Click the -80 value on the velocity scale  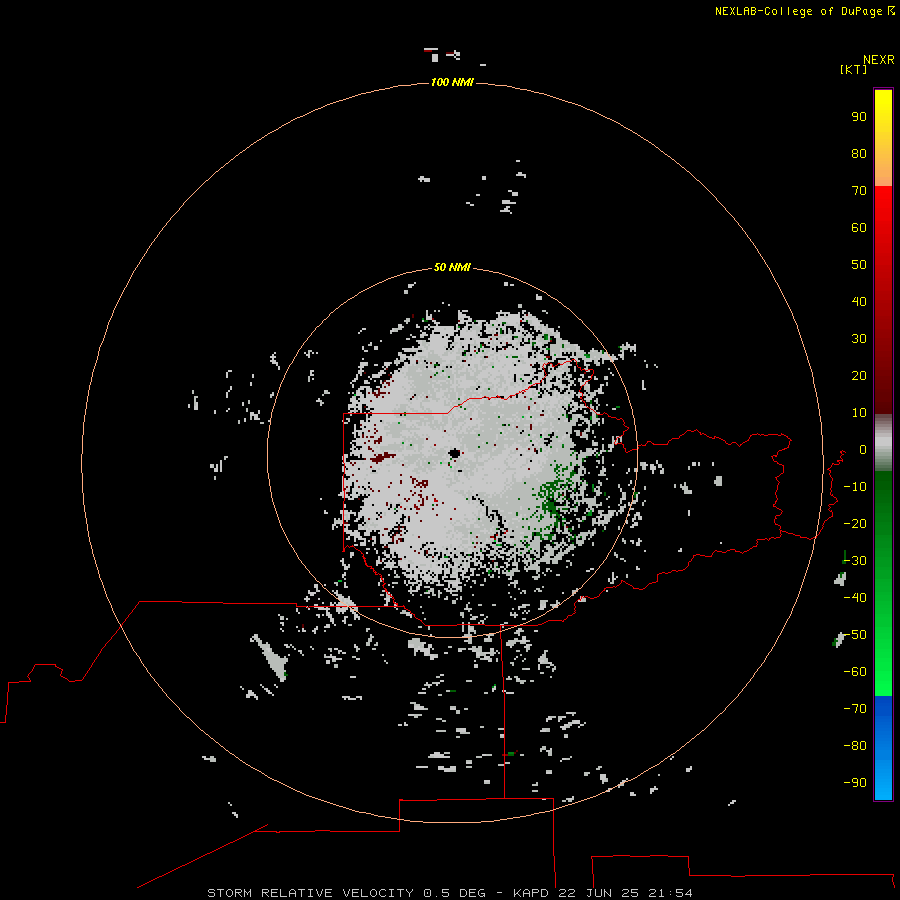855,746
